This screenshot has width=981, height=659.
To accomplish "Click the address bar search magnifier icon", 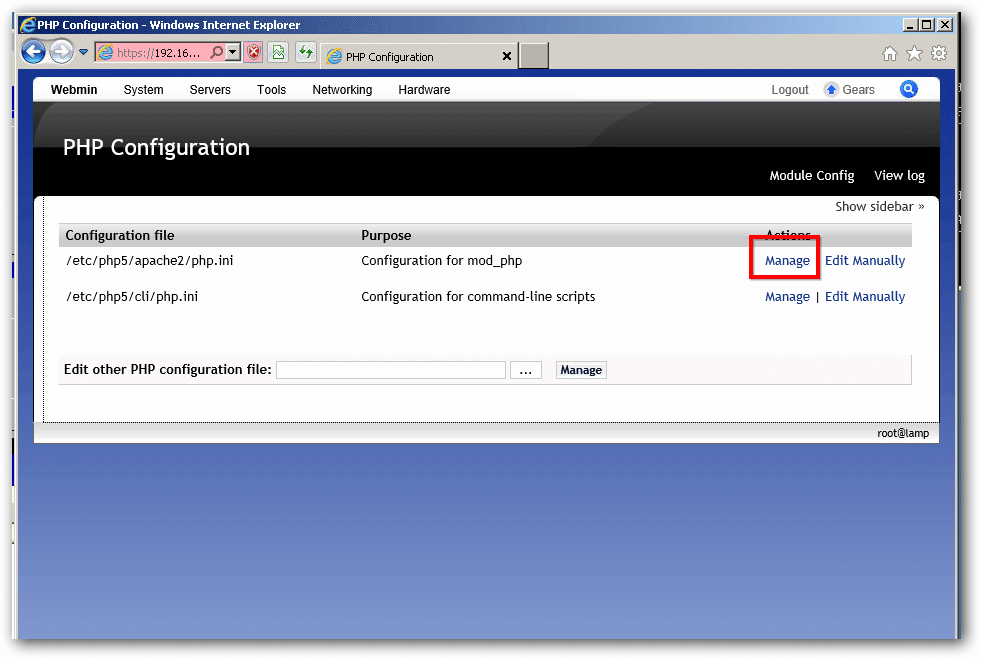I will pyautogui.click(x=216, y=53).
